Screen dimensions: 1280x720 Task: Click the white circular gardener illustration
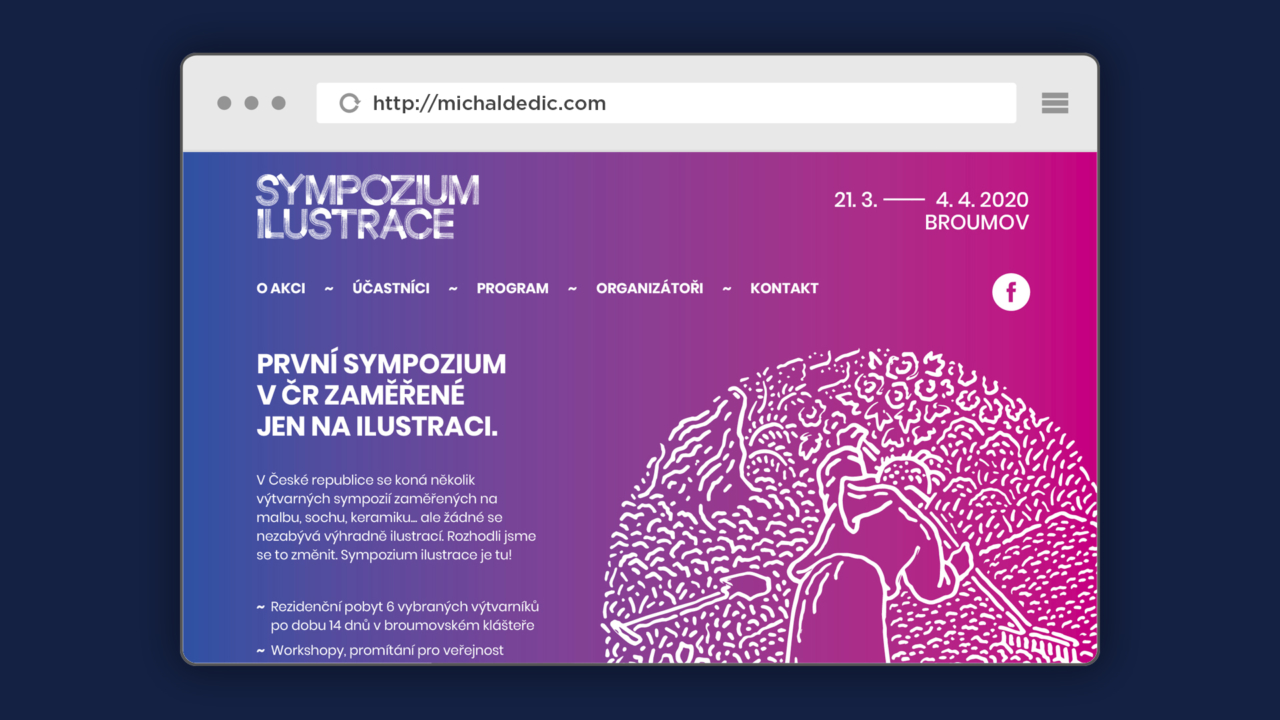[x=850, y=510]
